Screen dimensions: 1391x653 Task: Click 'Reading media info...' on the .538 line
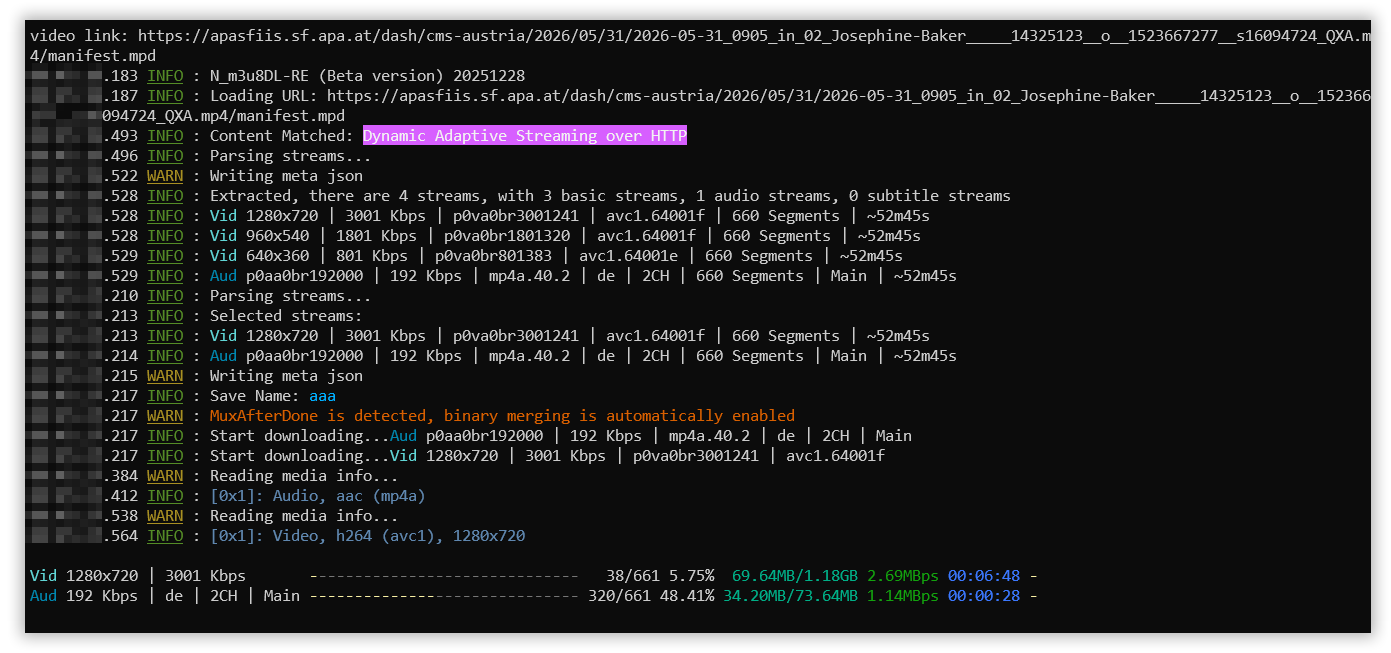pos(304,516)
